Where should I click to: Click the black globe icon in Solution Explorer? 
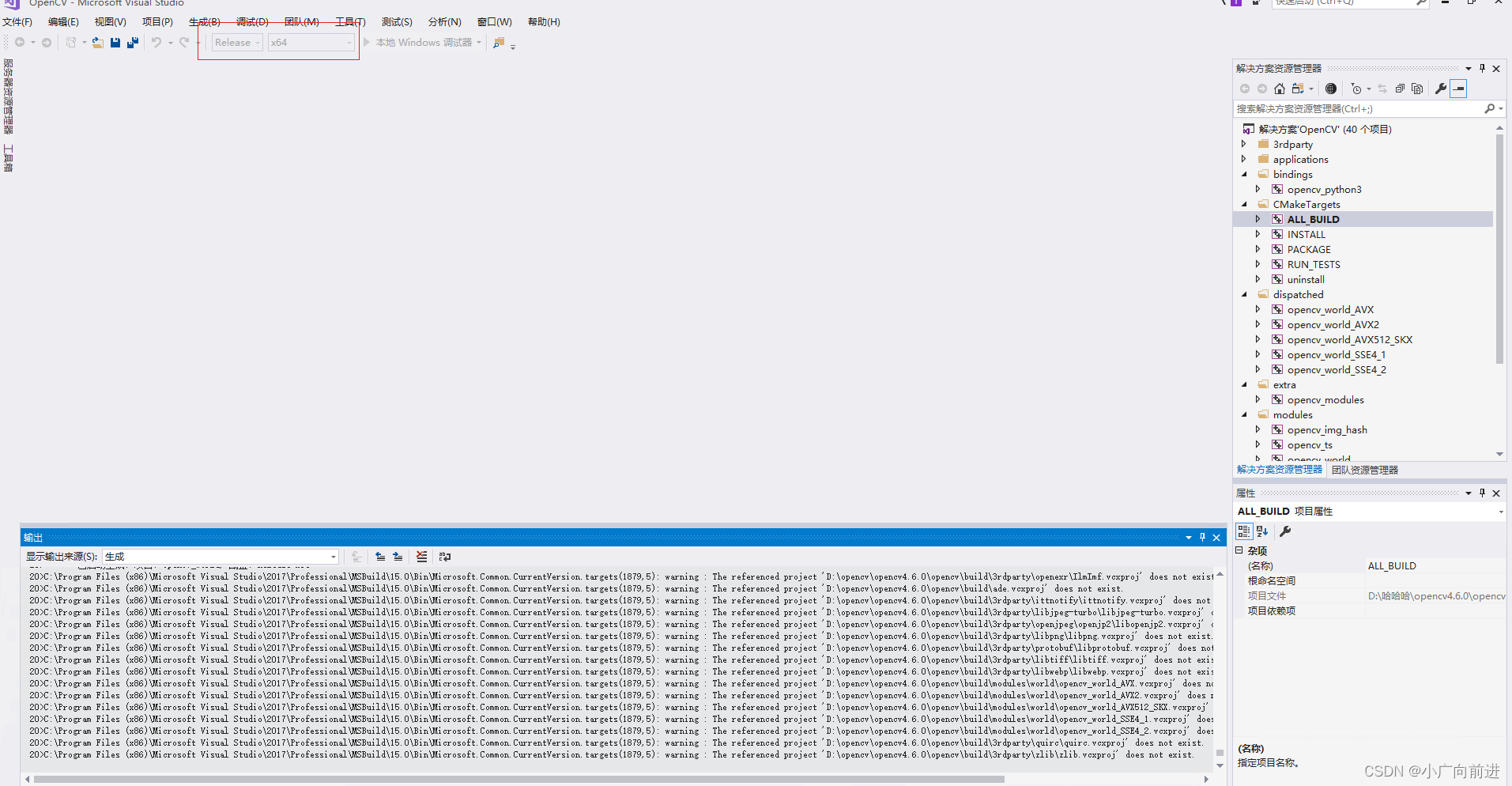pyautogui.click(x=1331, y=89)
